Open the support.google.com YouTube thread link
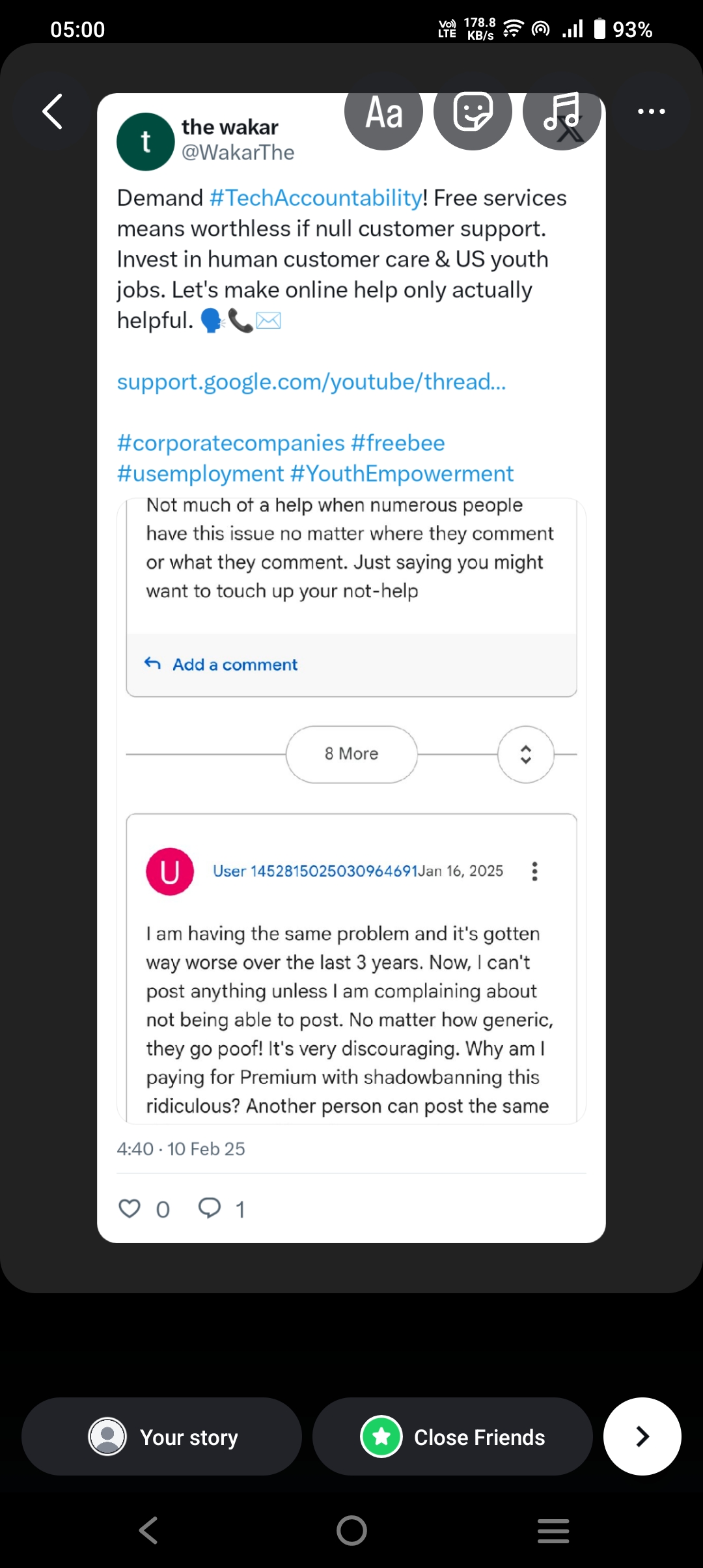The height and width of the screenshot is (1568, 703). point(311,382)
